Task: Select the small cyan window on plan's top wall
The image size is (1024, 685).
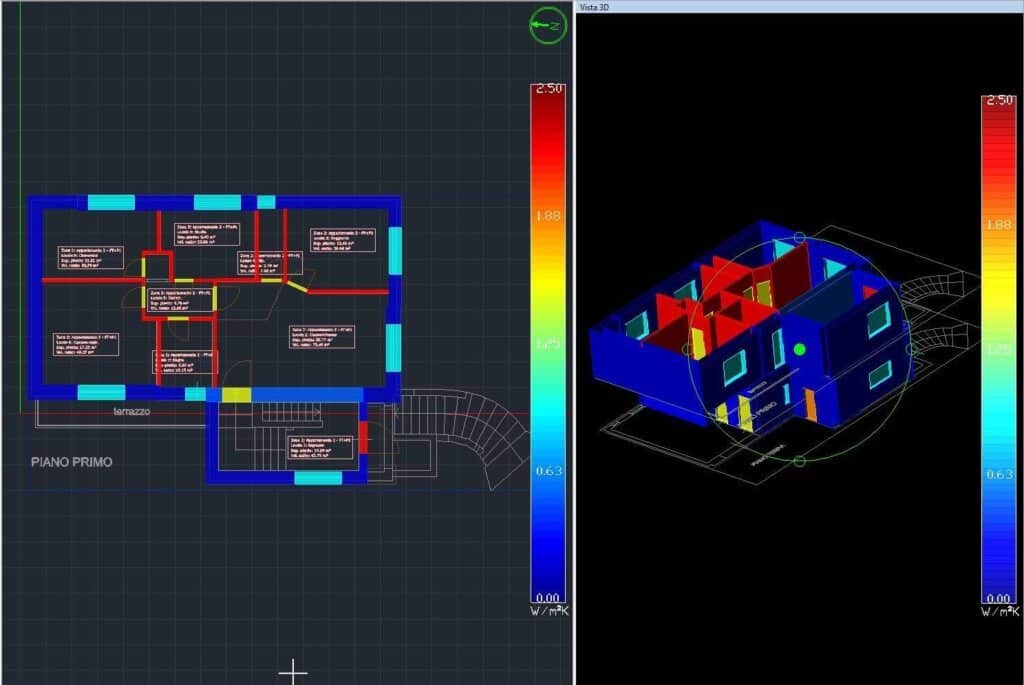Action: click(266, 202)
